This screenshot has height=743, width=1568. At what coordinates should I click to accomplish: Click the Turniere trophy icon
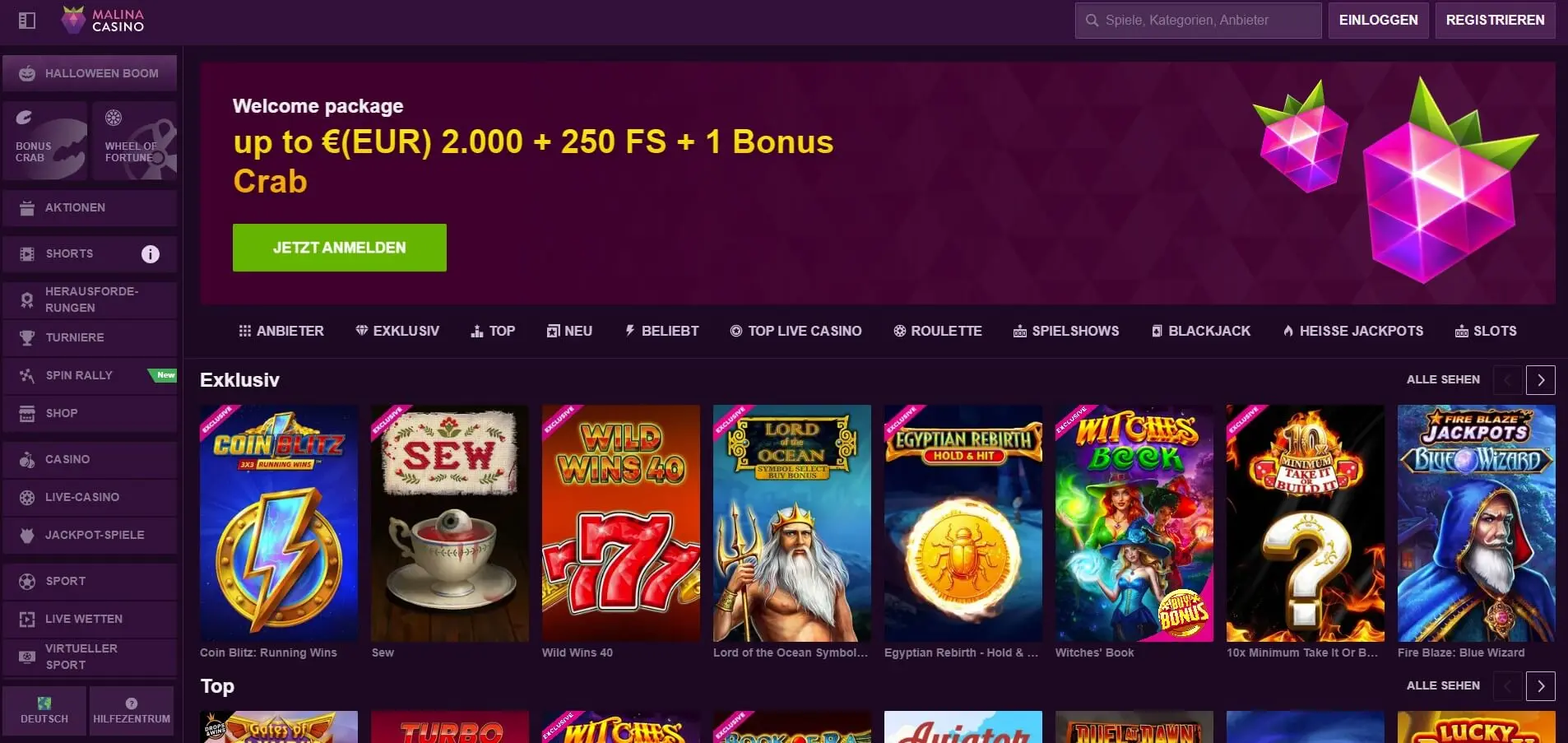pos(27,338)
